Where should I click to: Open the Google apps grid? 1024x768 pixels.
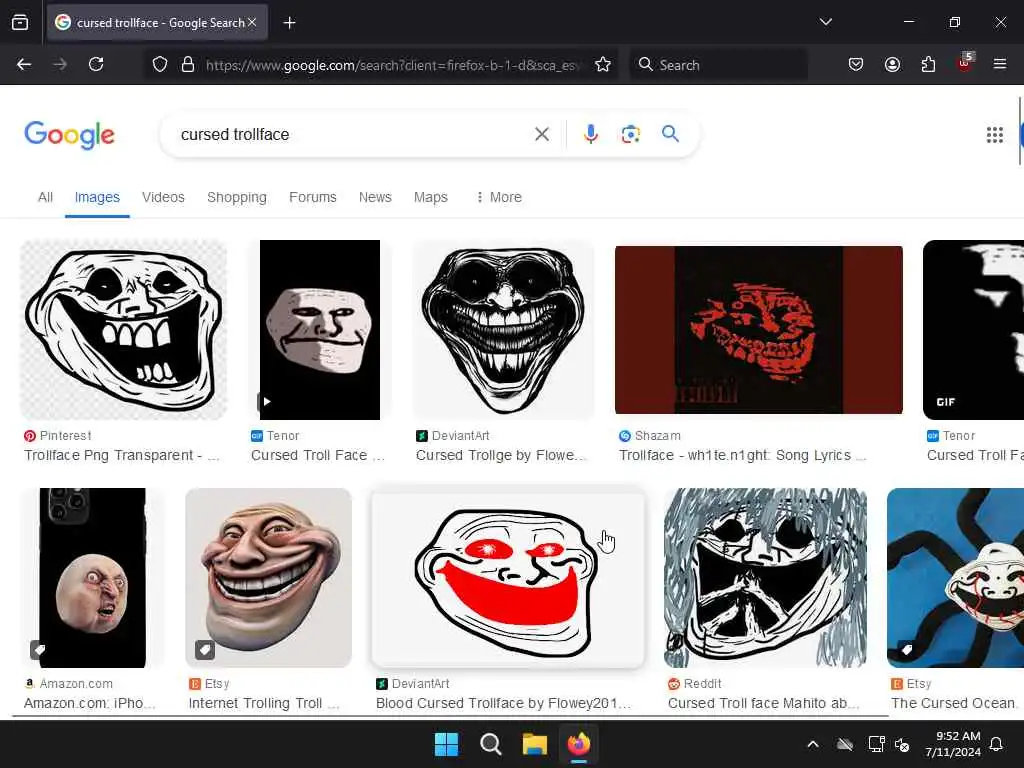[995, 135]
